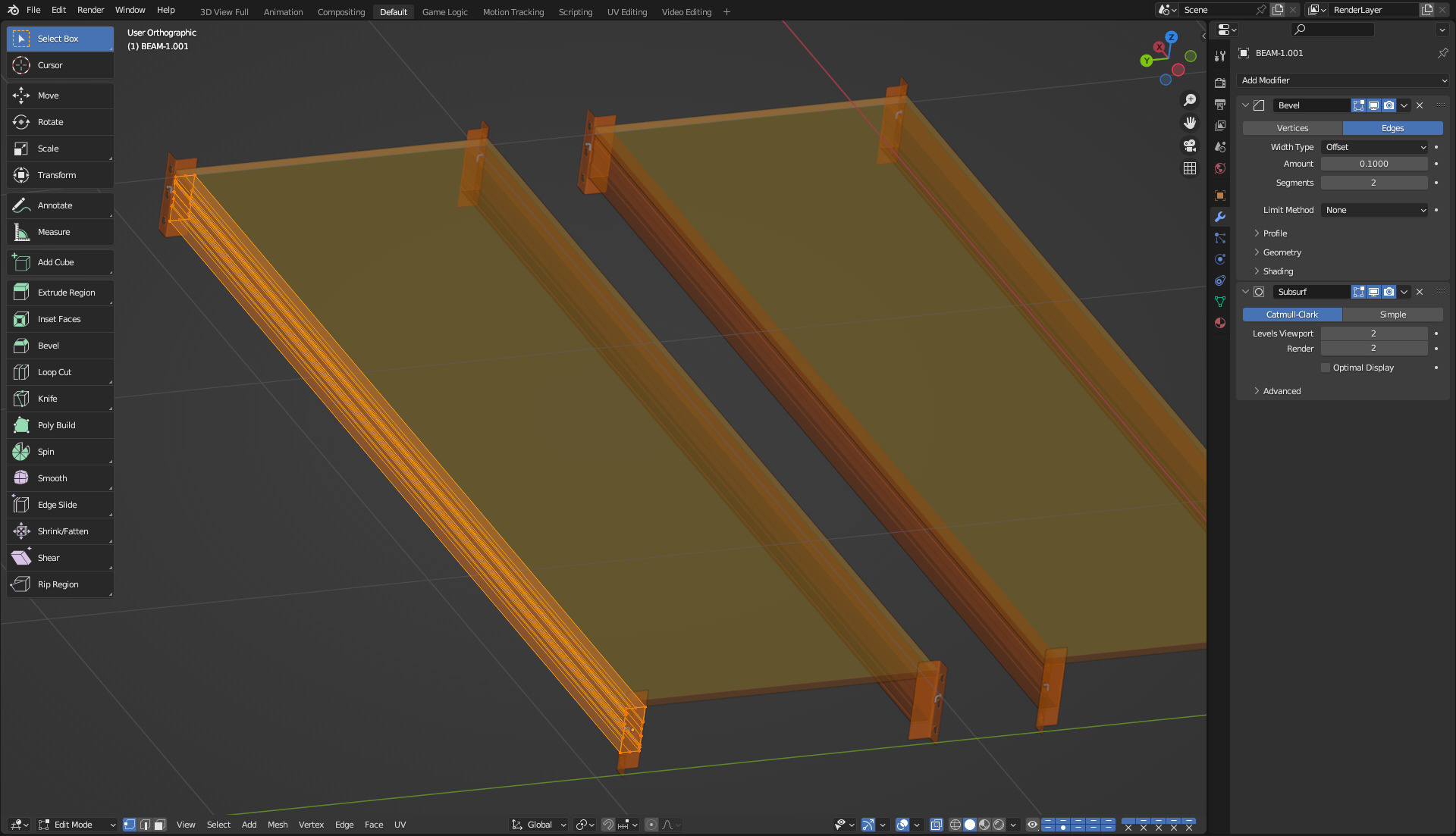The width and height of the screenshot is (1456, 836).
Task: Adjust the Bevel Amount value field
Action: [1374, 164]
